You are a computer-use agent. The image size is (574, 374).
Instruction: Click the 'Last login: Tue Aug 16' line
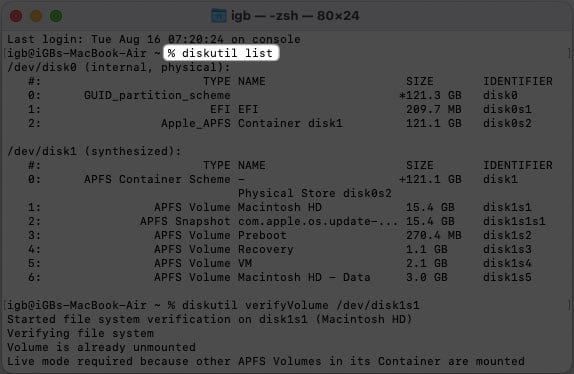(154, 39)
